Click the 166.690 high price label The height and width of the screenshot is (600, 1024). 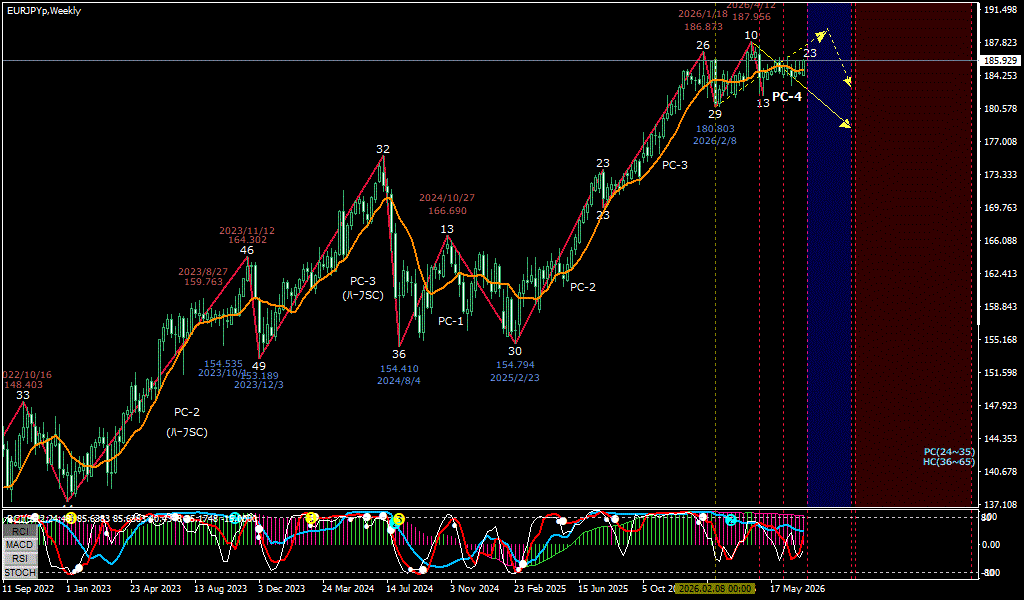(447, 210)
